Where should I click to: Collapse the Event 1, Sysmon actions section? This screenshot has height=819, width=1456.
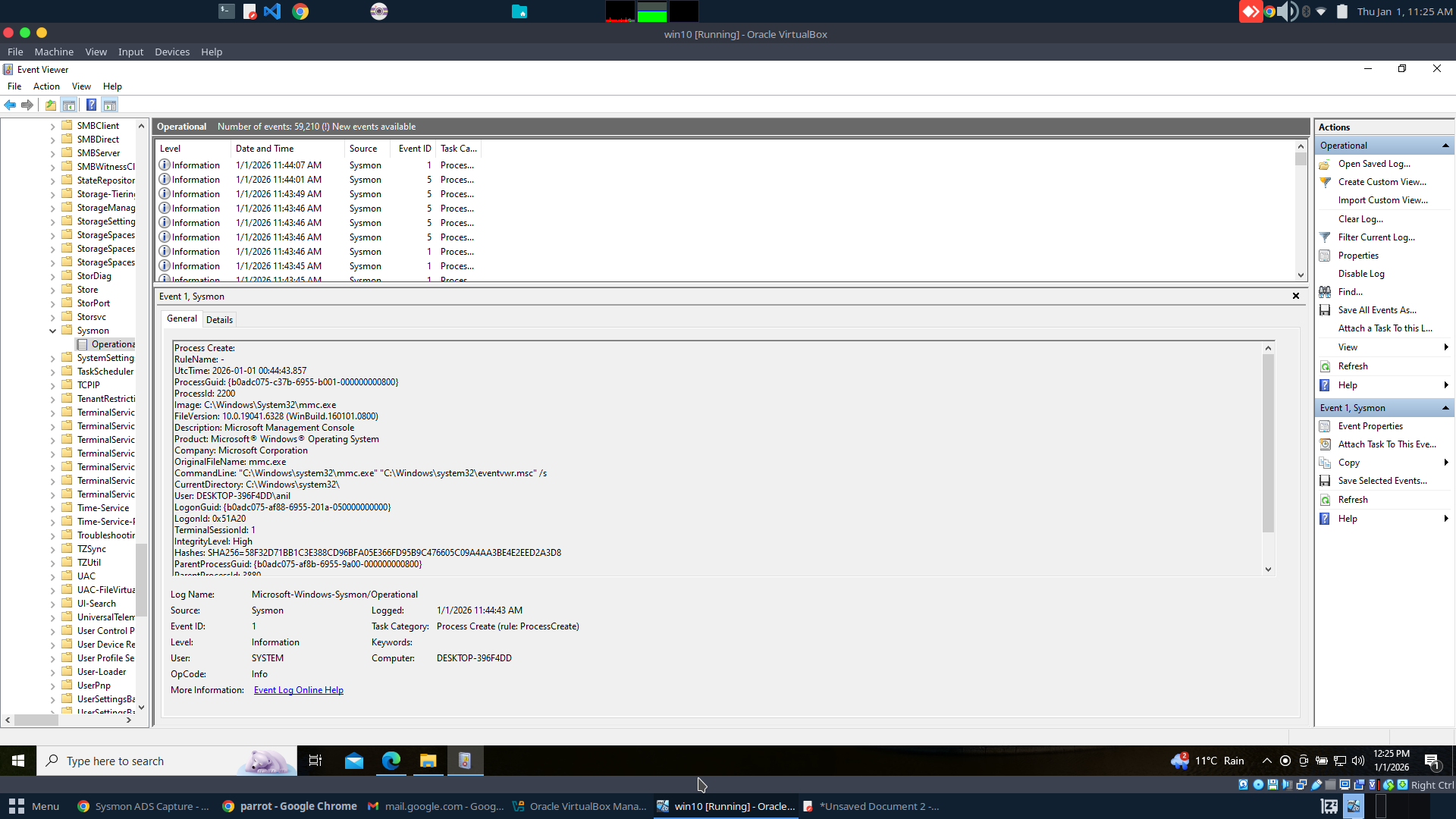[1445, 408]
